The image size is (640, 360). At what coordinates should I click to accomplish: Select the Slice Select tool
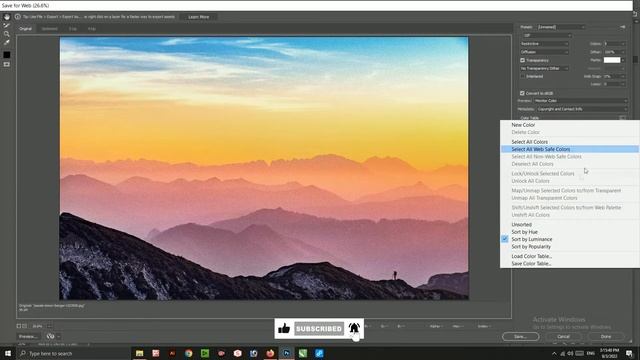coord(7,26)
